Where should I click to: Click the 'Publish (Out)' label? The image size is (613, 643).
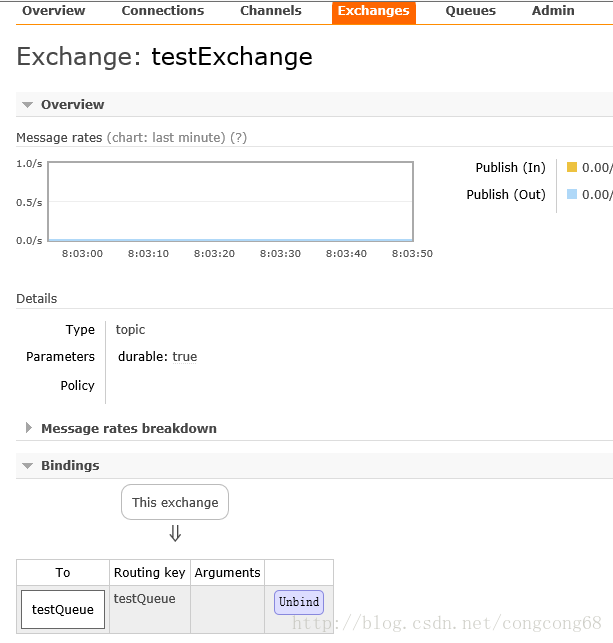click(506, 194)
